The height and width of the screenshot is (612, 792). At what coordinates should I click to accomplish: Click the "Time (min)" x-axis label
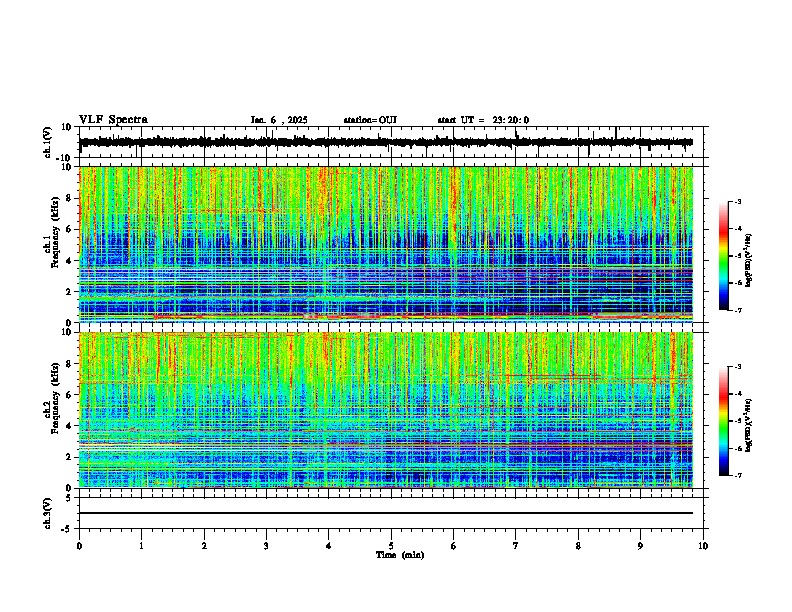click(400, 555)
